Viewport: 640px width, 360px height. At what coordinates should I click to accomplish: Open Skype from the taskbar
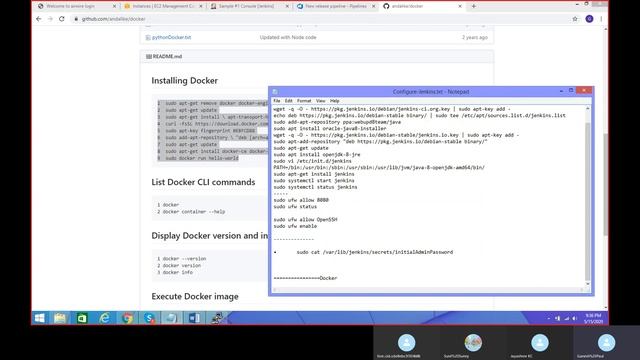pos(149,318)
